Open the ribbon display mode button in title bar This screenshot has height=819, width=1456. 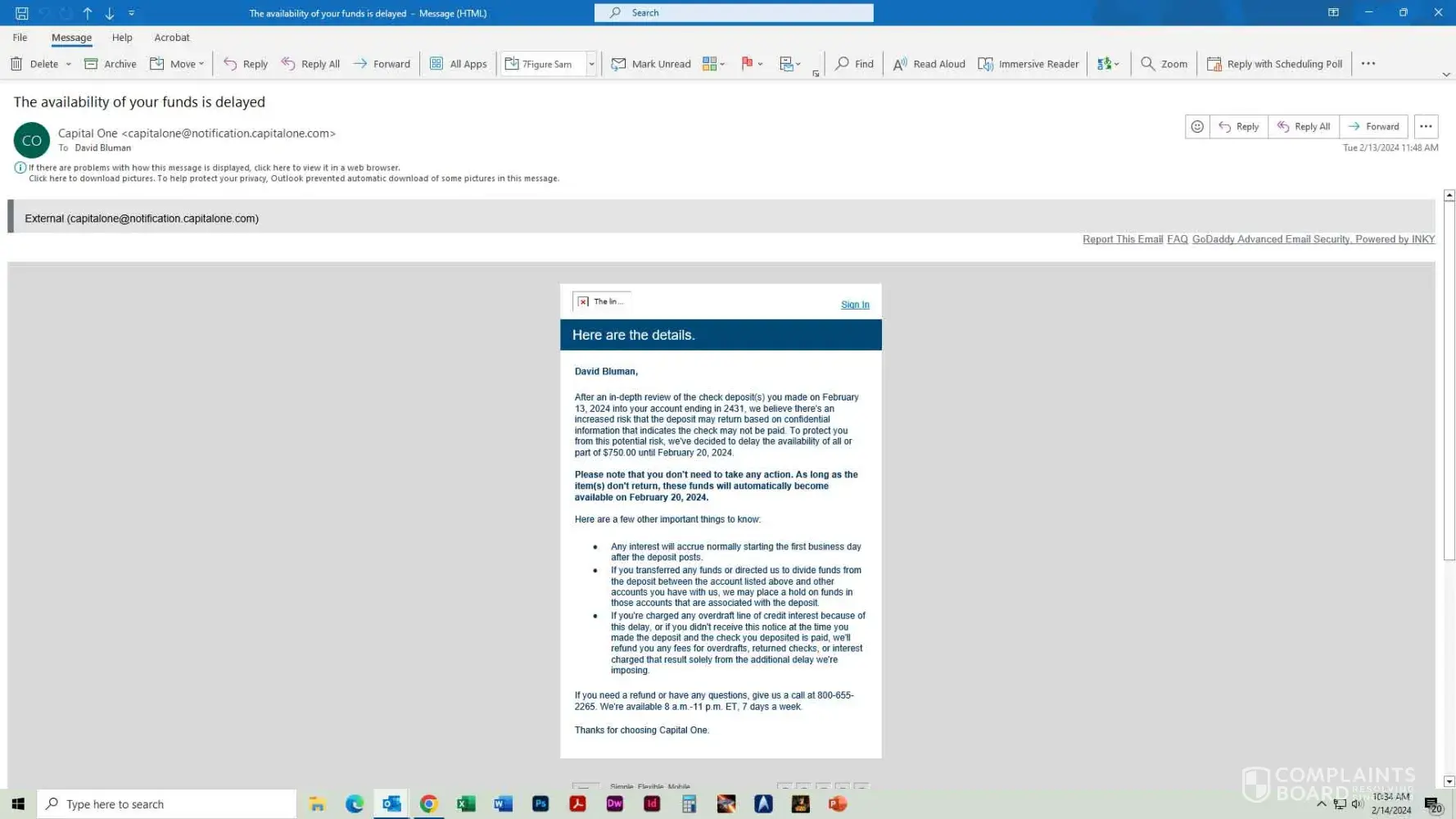(x=1333, y=13)
